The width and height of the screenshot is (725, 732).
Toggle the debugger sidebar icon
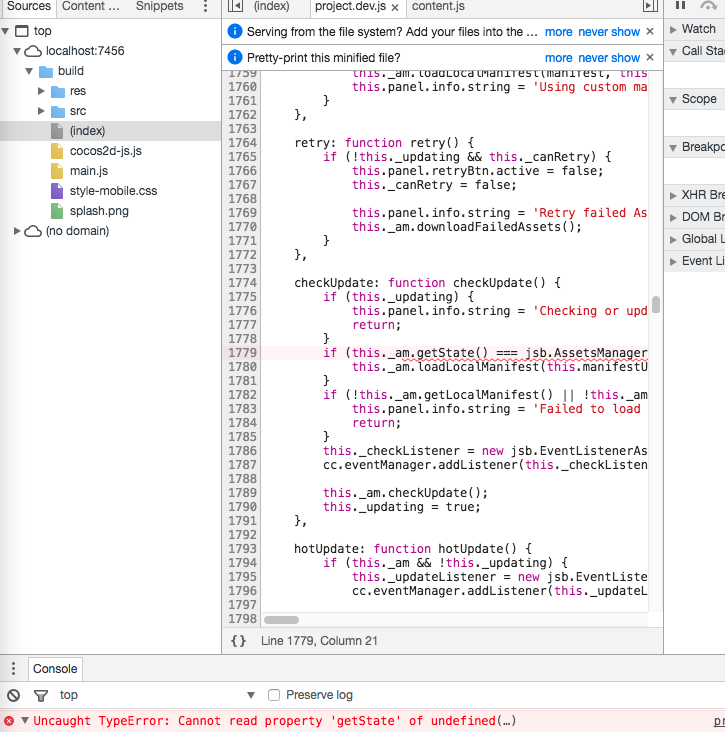coord(650,7)
